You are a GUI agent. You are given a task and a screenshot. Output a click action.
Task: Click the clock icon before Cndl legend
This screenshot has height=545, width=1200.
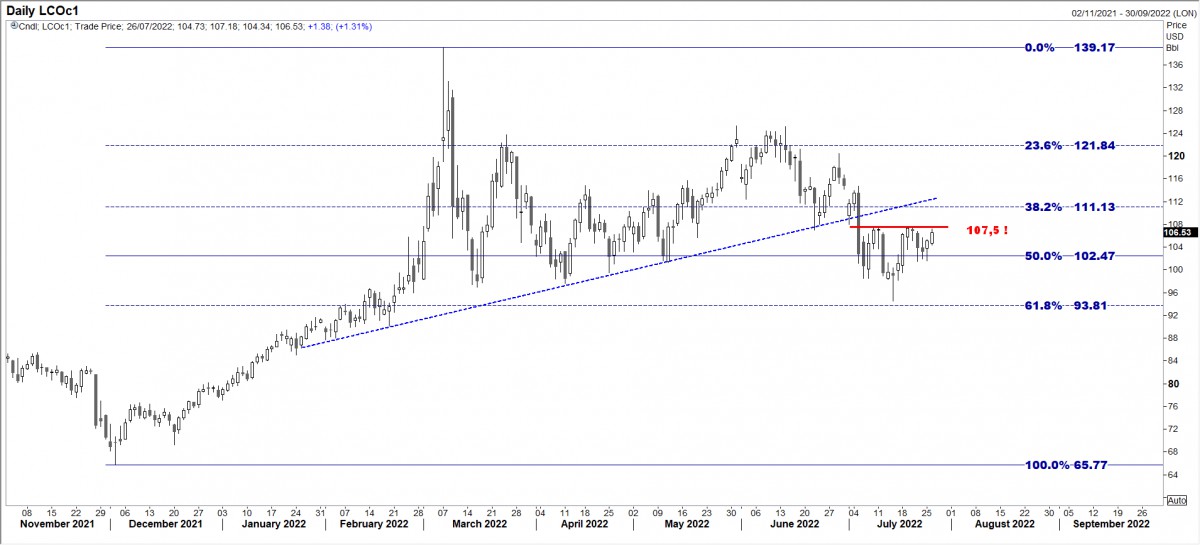click(x=7, y=27)
